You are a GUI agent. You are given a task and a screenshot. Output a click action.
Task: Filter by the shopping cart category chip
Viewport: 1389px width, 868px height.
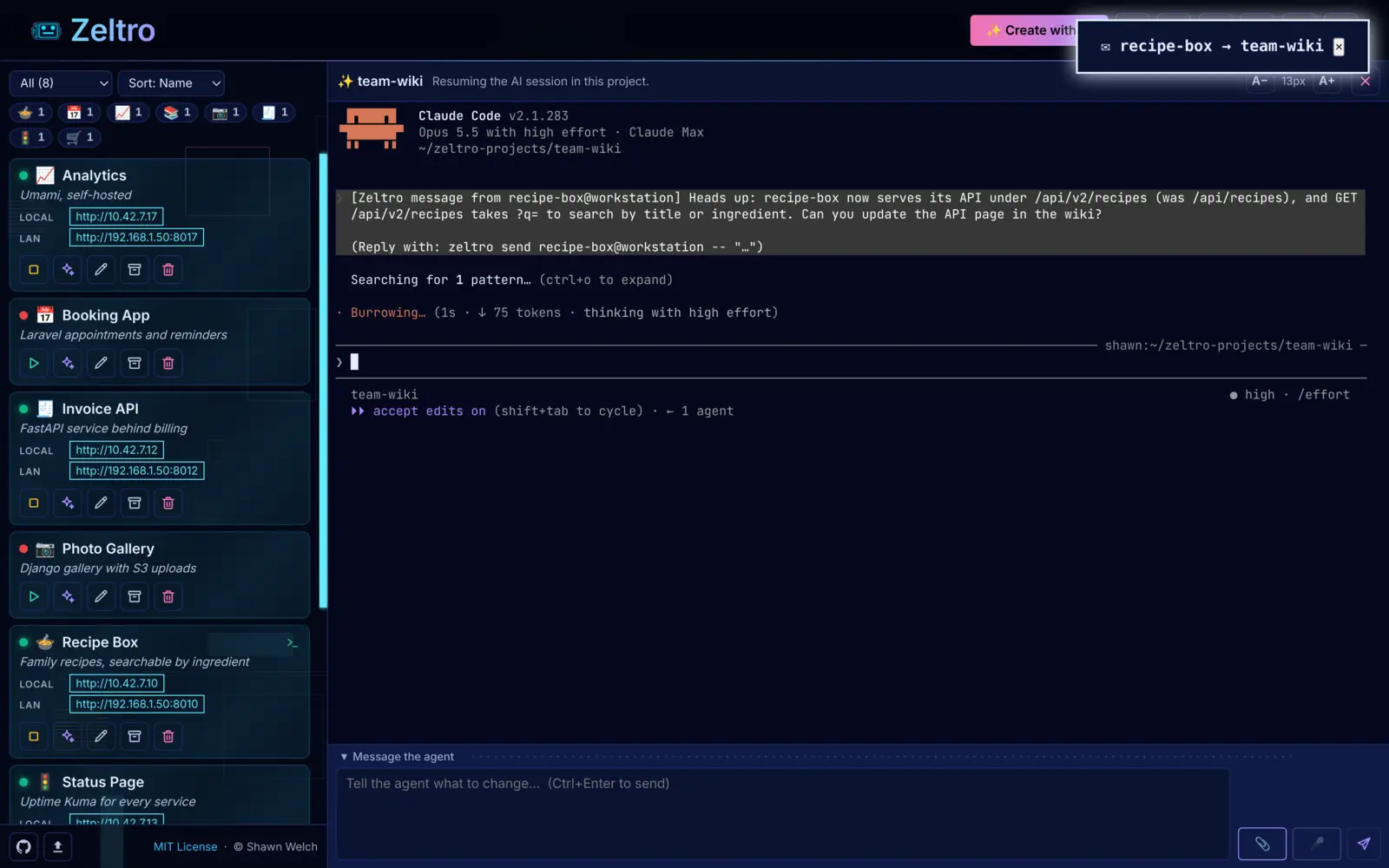(x=80, y=138)
